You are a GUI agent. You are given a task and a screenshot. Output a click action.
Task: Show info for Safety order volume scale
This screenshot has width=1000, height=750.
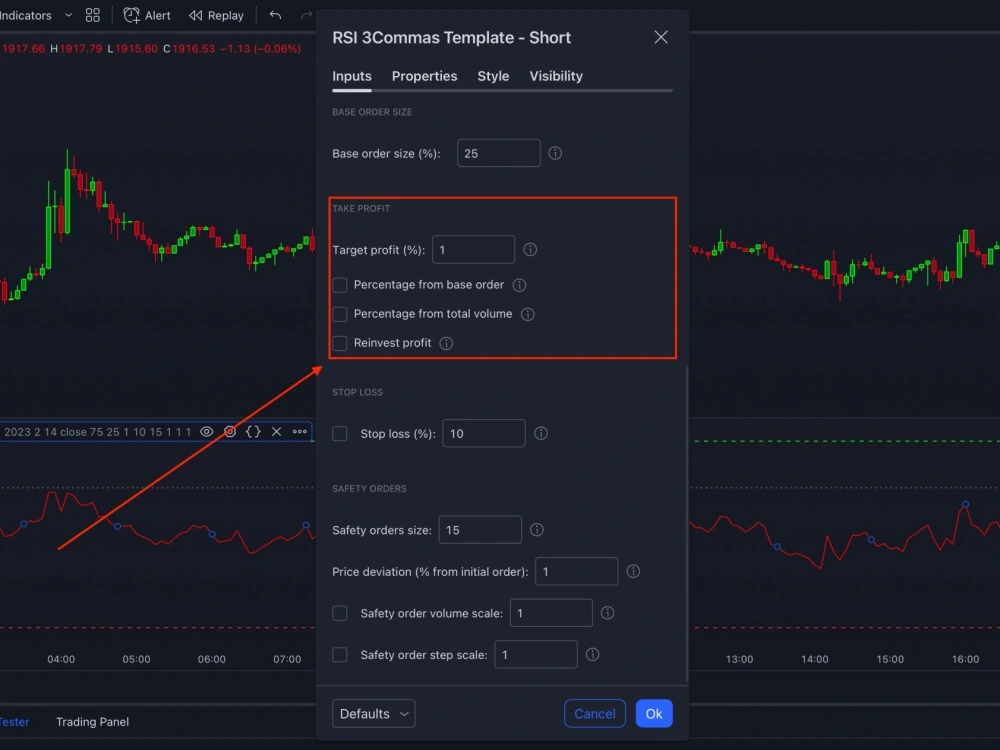coord(607,613)
